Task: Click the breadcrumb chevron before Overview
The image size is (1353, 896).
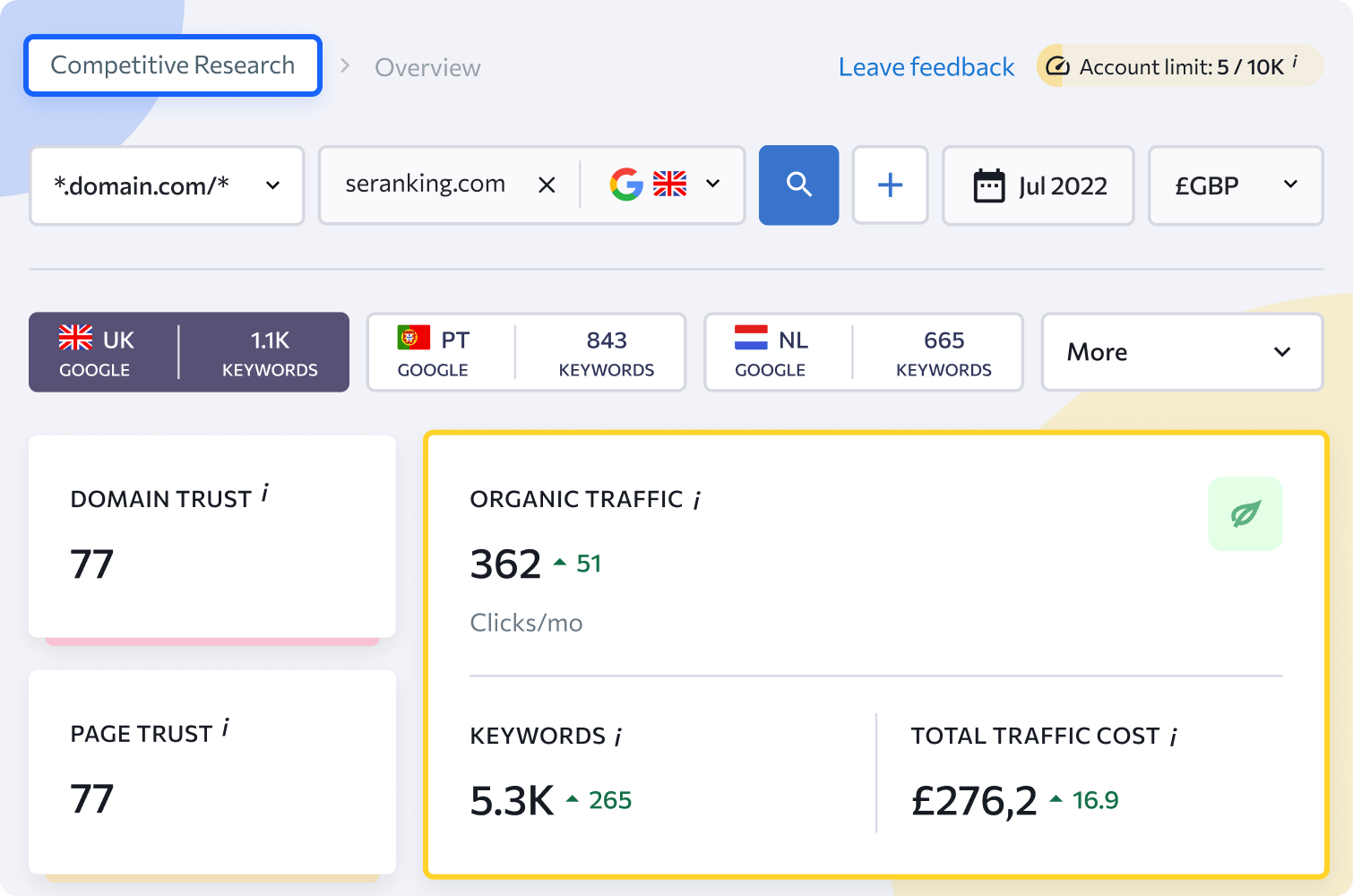Action: tap(345, 66)
